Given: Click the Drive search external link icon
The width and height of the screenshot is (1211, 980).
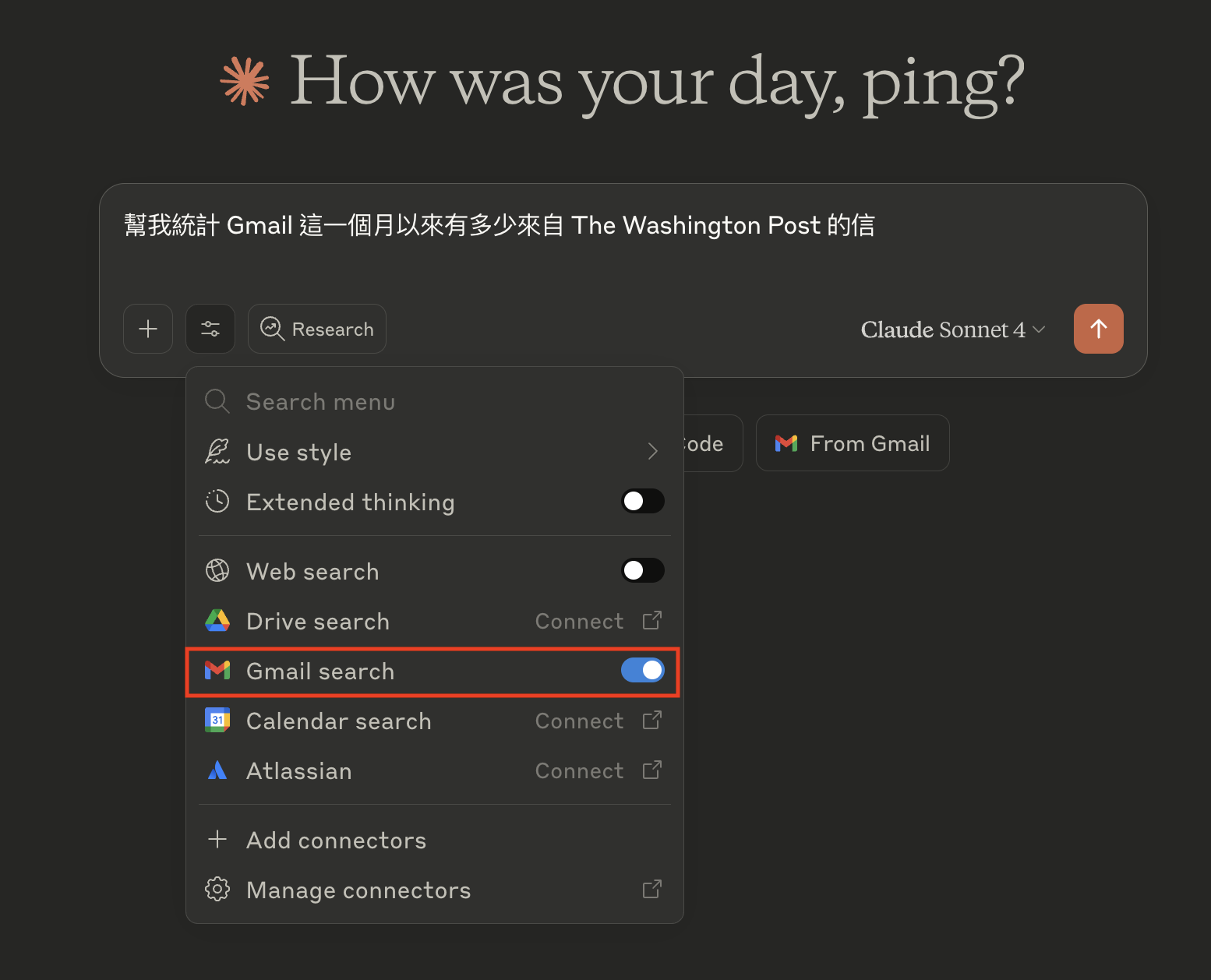Looking at the screenshot, I should coord(652,621).
